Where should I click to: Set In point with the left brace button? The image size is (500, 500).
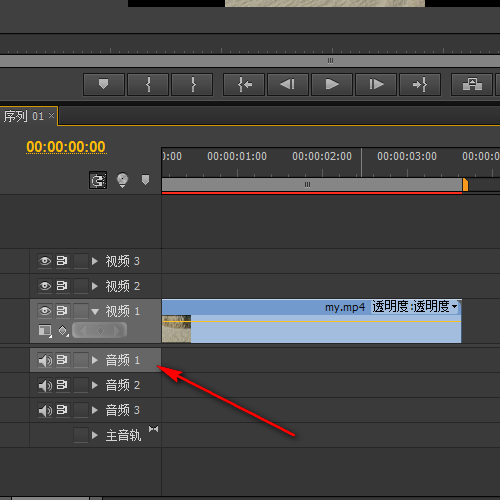(x=148, y=84)
